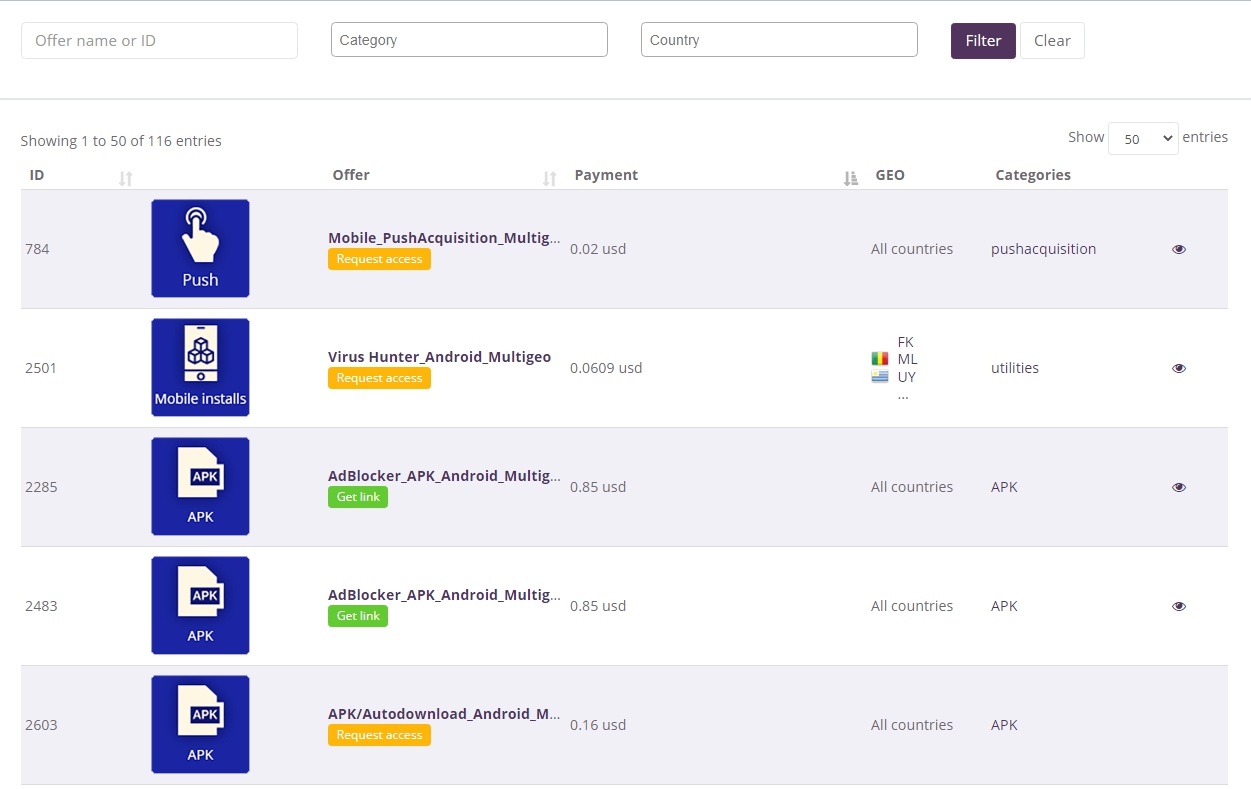Click the Clear button
Screen dimensions: 1251x789
pyautogui.click(x=1052, y=41)
